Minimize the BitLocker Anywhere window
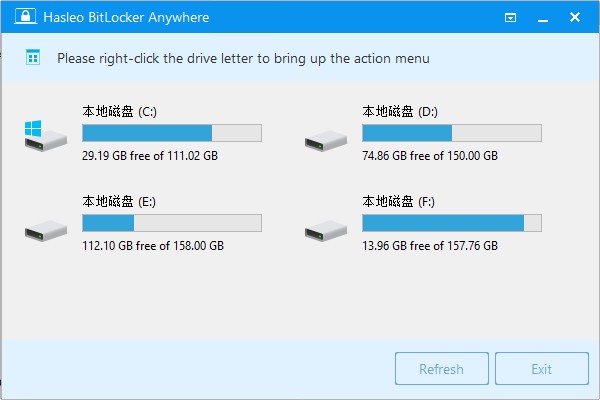This screenshot has height=400, width=600. (544, 17)
